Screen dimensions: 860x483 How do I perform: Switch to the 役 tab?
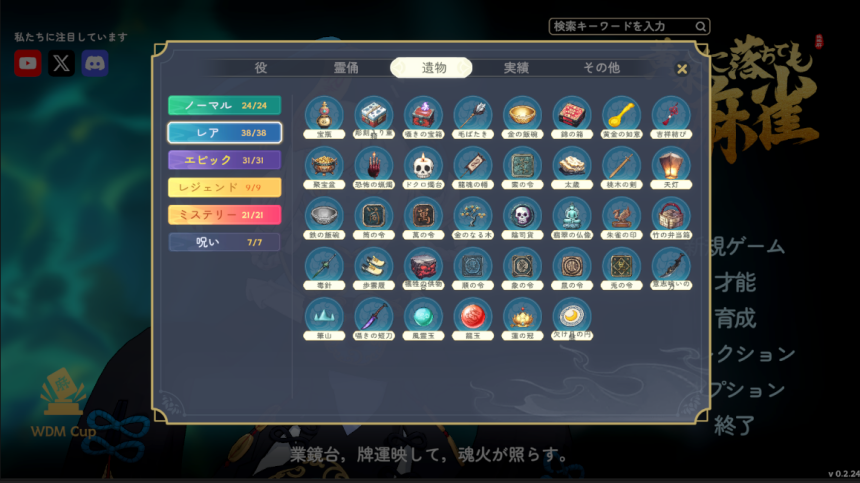point(261,67)
